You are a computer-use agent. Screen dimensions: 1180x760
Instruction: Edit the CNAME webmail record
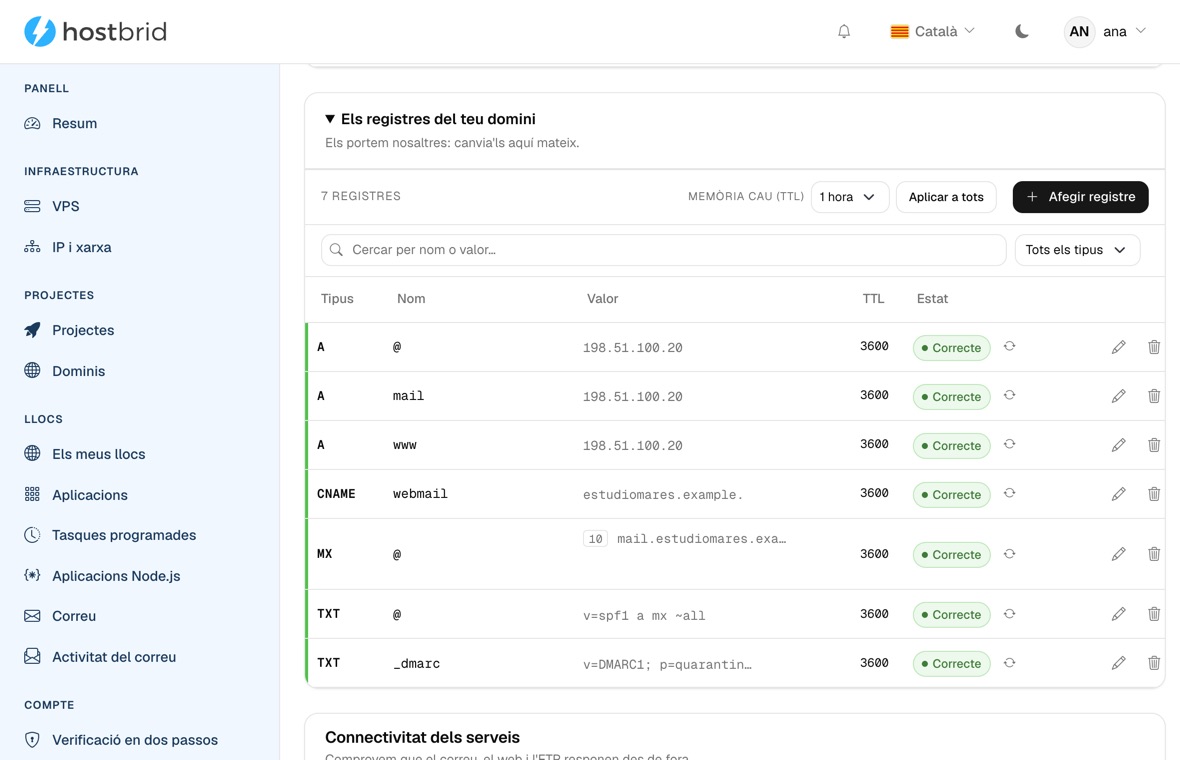coord(1118,494)
